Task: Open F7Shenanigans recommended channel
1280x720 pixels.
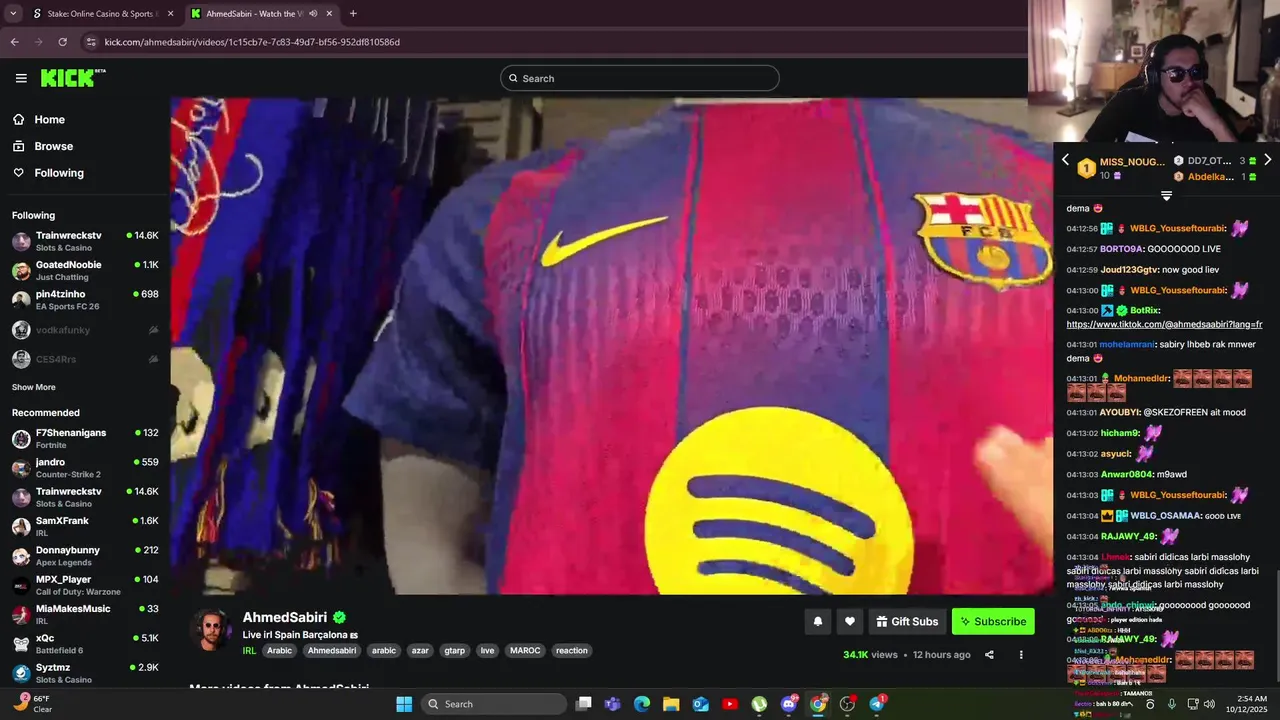Action: pyautogui.click(x=85, y=438)
